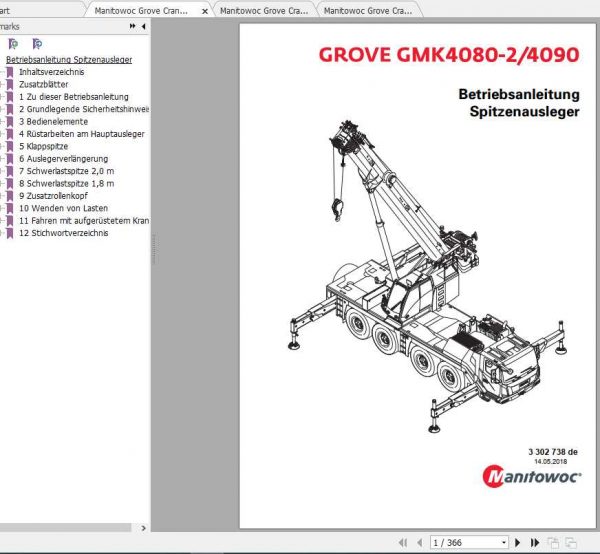600x554 pixels.
Task: Click the first bookmark options icon
Action: [x=13, y=44]
